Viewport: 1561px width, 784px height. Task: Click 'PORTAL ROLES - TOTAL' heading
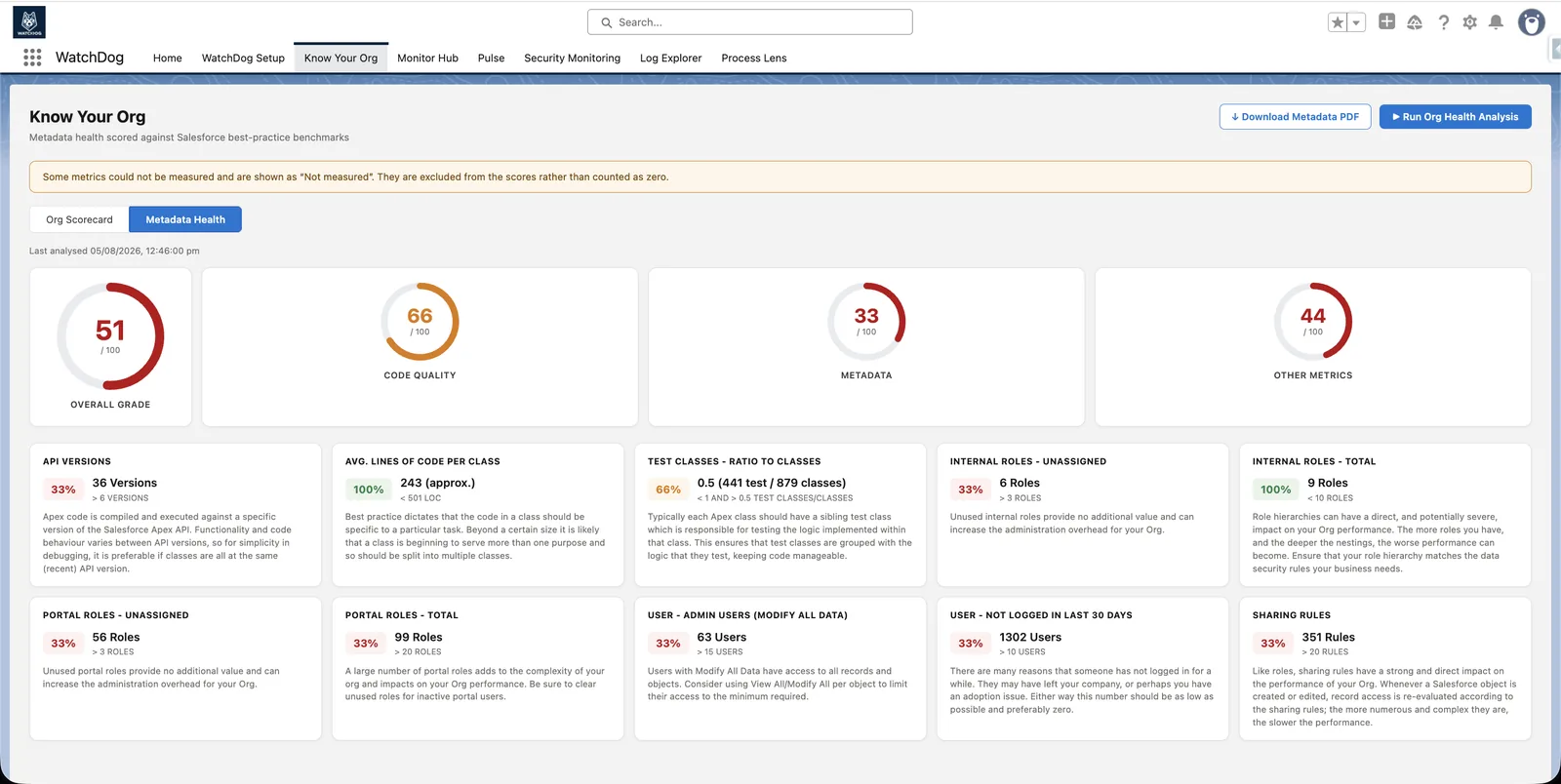coord(402,615)
